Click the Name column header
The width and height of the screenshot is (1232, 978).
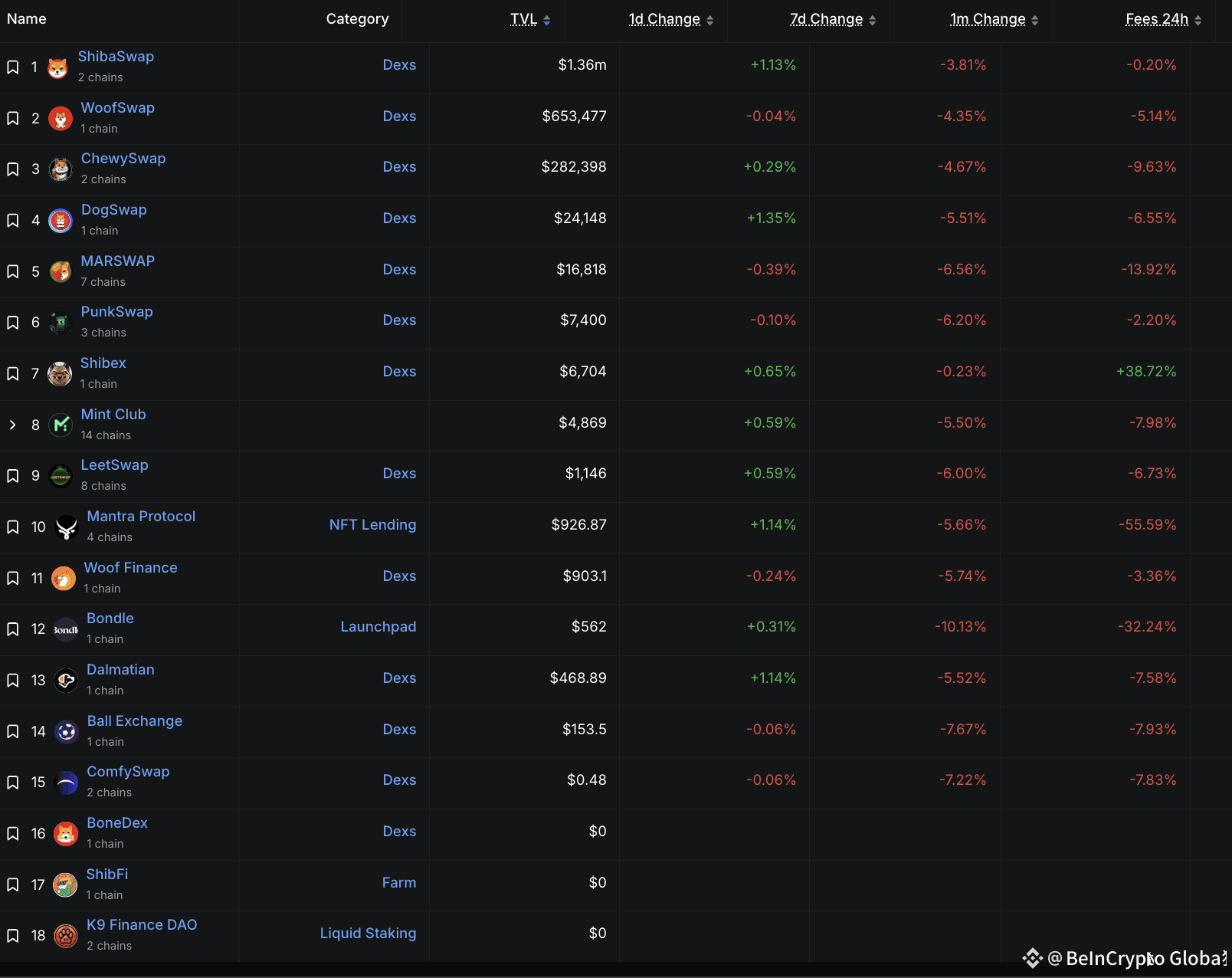[27, 19]
